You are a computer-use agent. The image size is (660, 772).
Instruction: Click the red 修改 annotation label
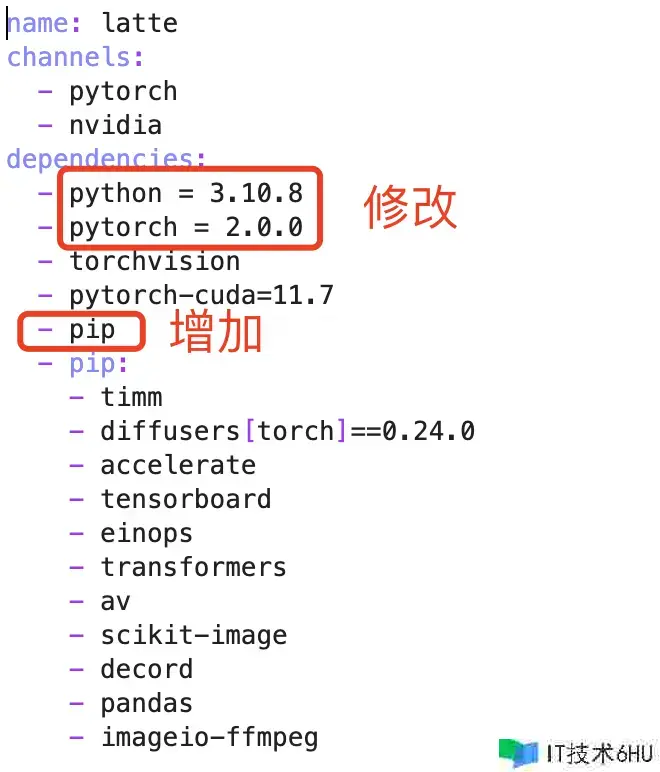[410, 207]
